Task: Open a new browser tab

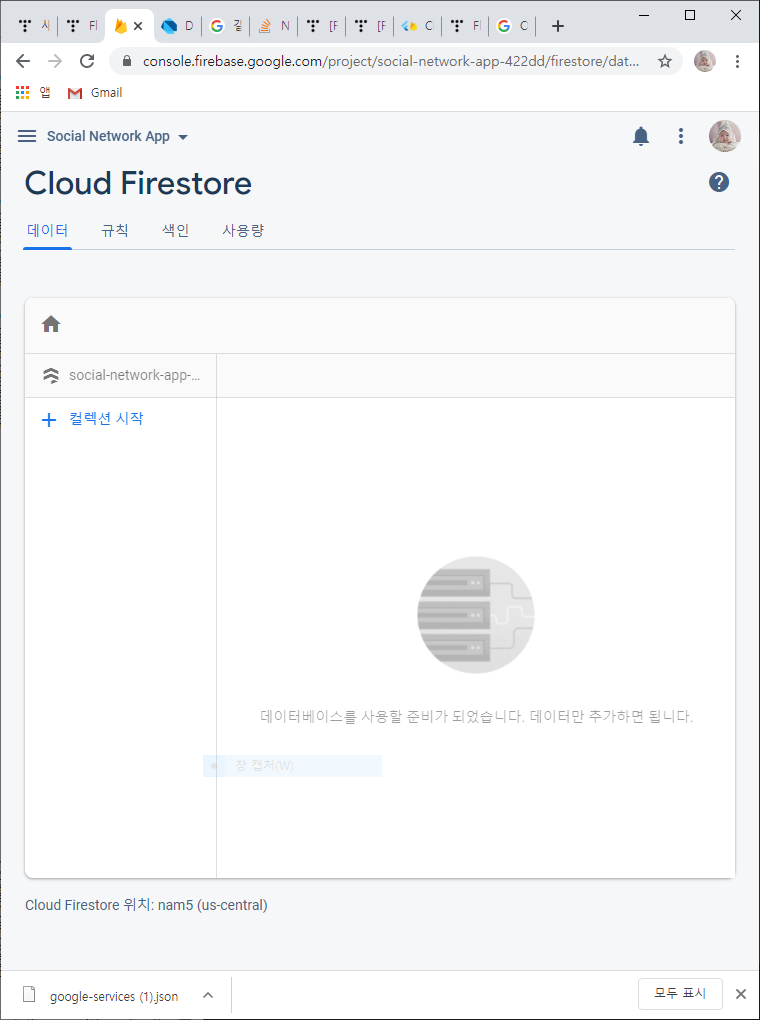Action: pos(558,26)
